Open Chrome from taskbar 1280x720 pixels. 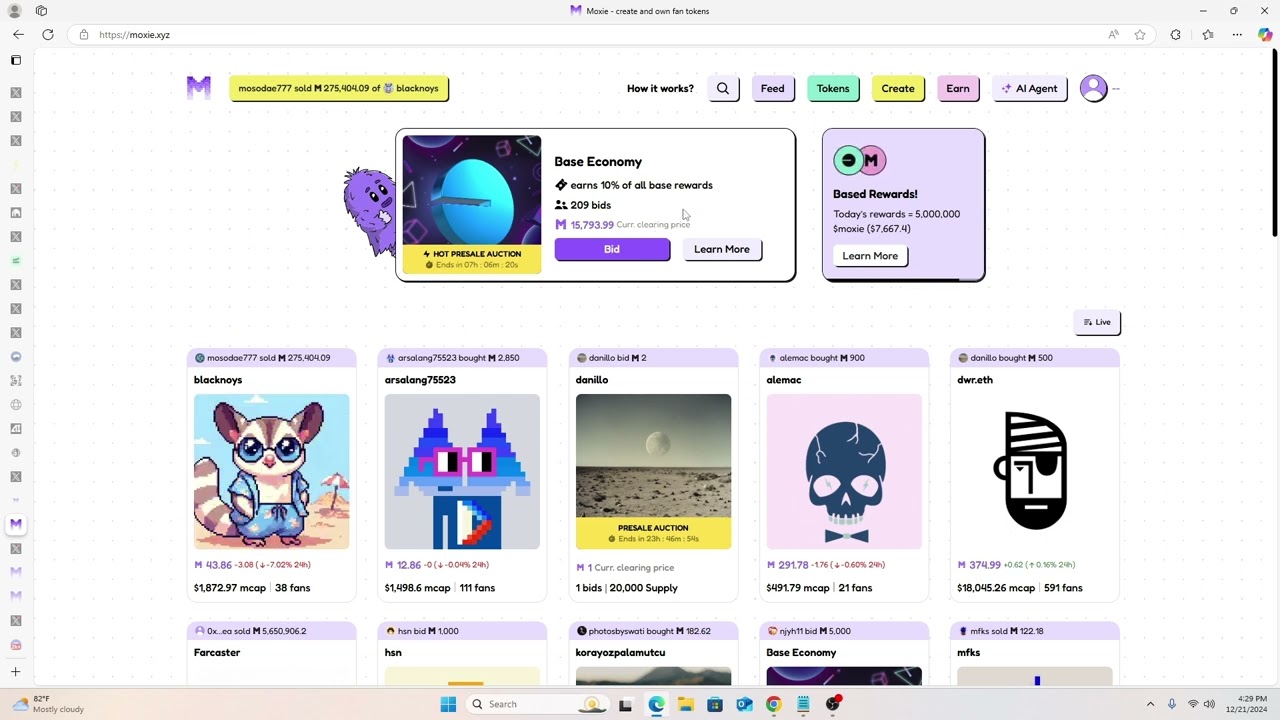click(x=773, y=704)
